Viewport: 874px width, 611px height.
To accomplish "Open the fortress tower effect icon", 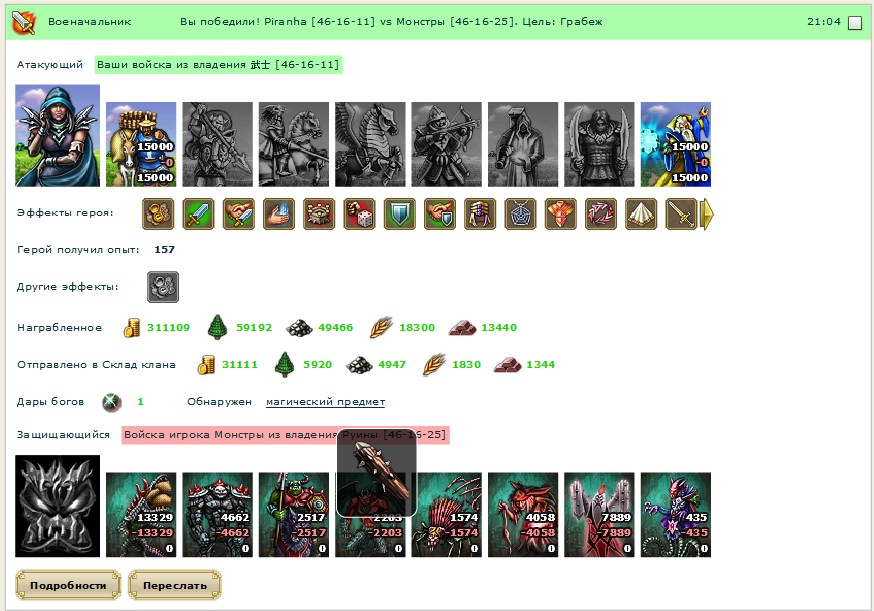I will (319, 214).
